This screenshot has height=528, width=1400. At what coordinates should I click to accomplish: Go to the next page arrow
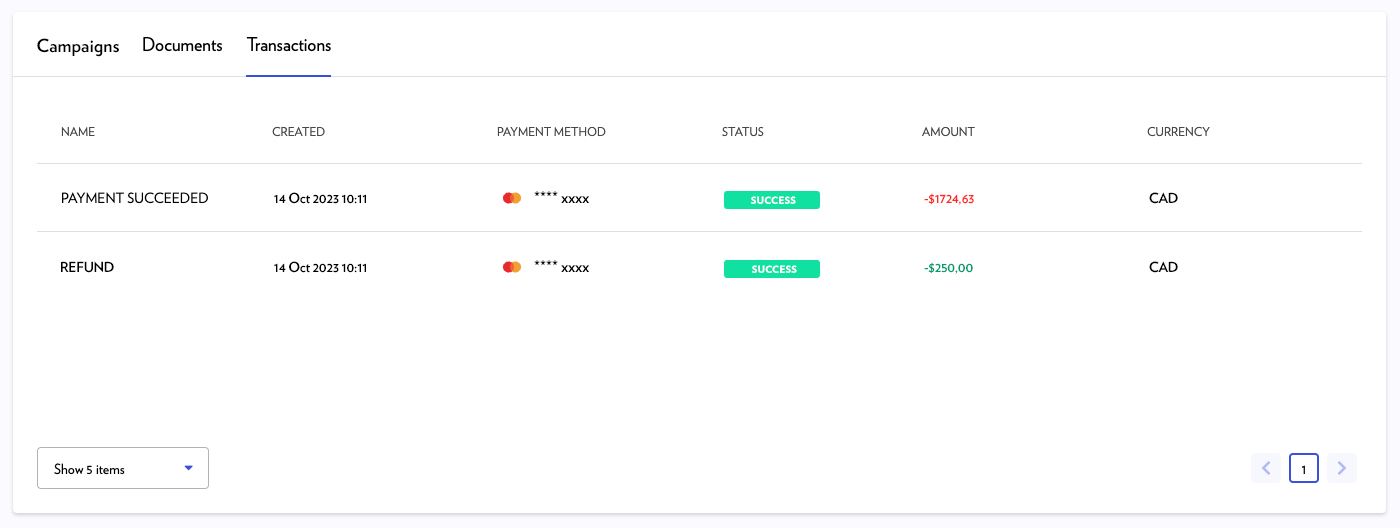pyautogui.click(x=1342, y=468)
